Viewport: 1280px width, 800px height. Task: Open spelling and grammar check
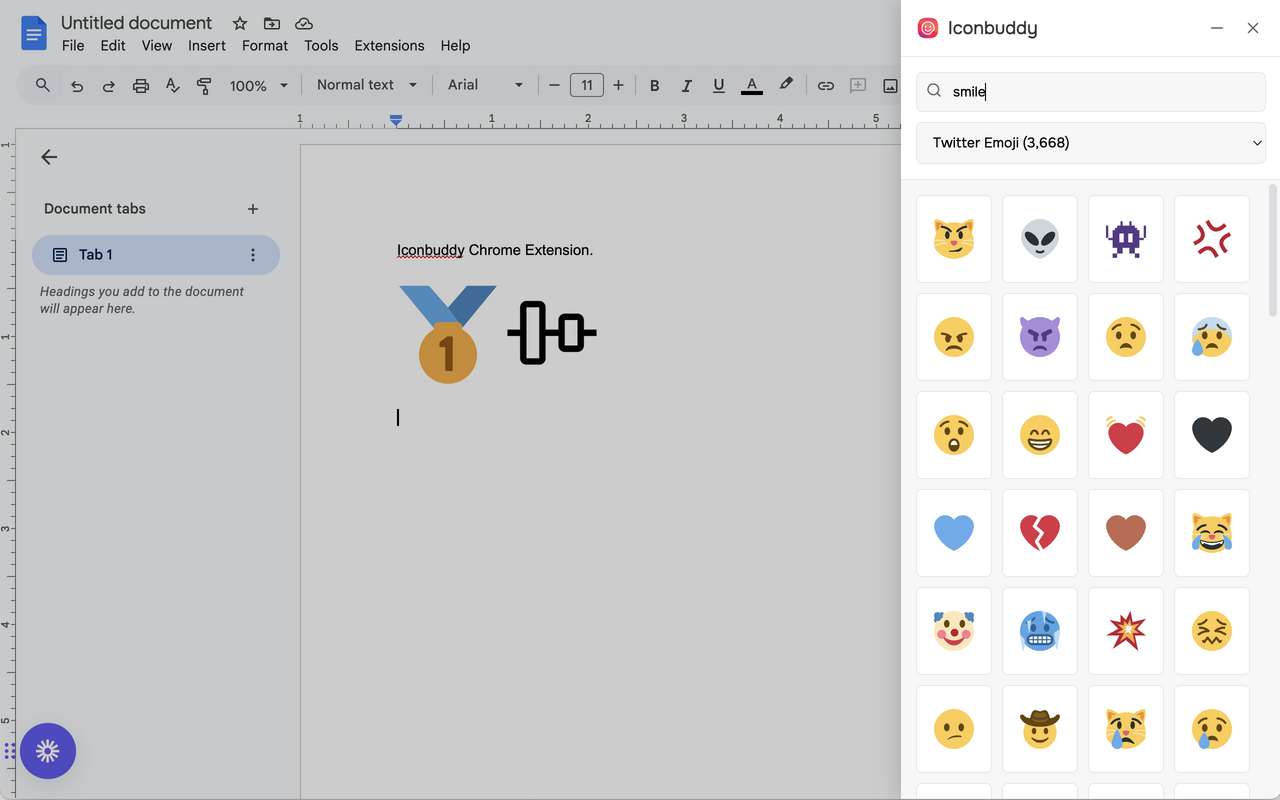click(x=172, y=85)
